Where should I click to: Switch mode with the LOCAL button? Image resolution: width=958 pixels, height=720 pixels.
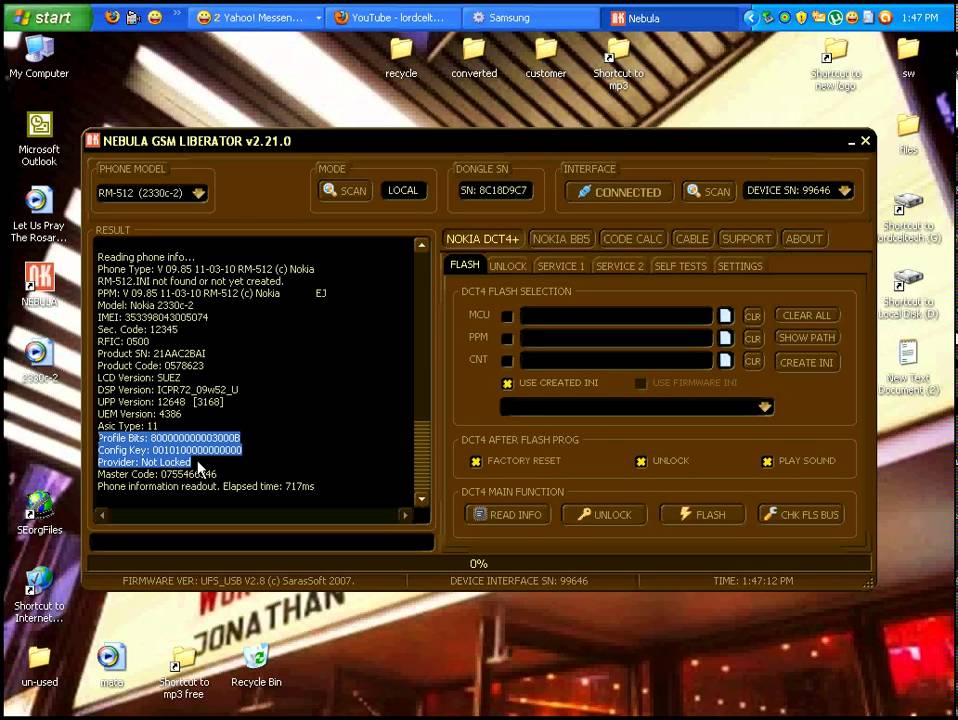pyautogui.click(x=403, y=191)
